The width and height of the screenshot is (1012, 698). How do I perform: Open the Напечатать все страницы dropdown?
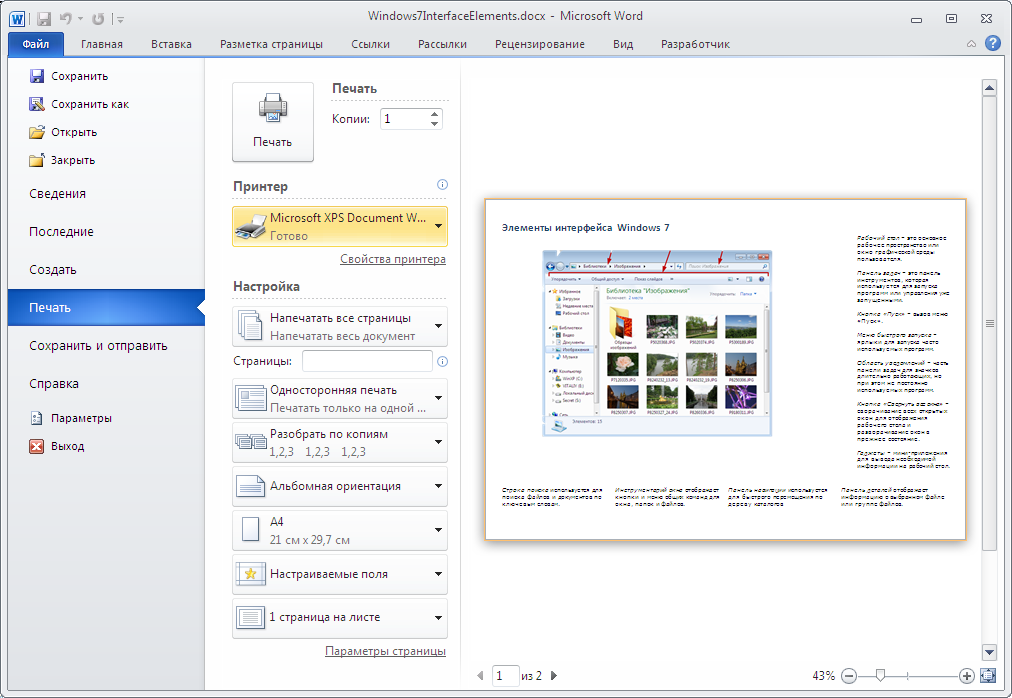coord(339,327)
